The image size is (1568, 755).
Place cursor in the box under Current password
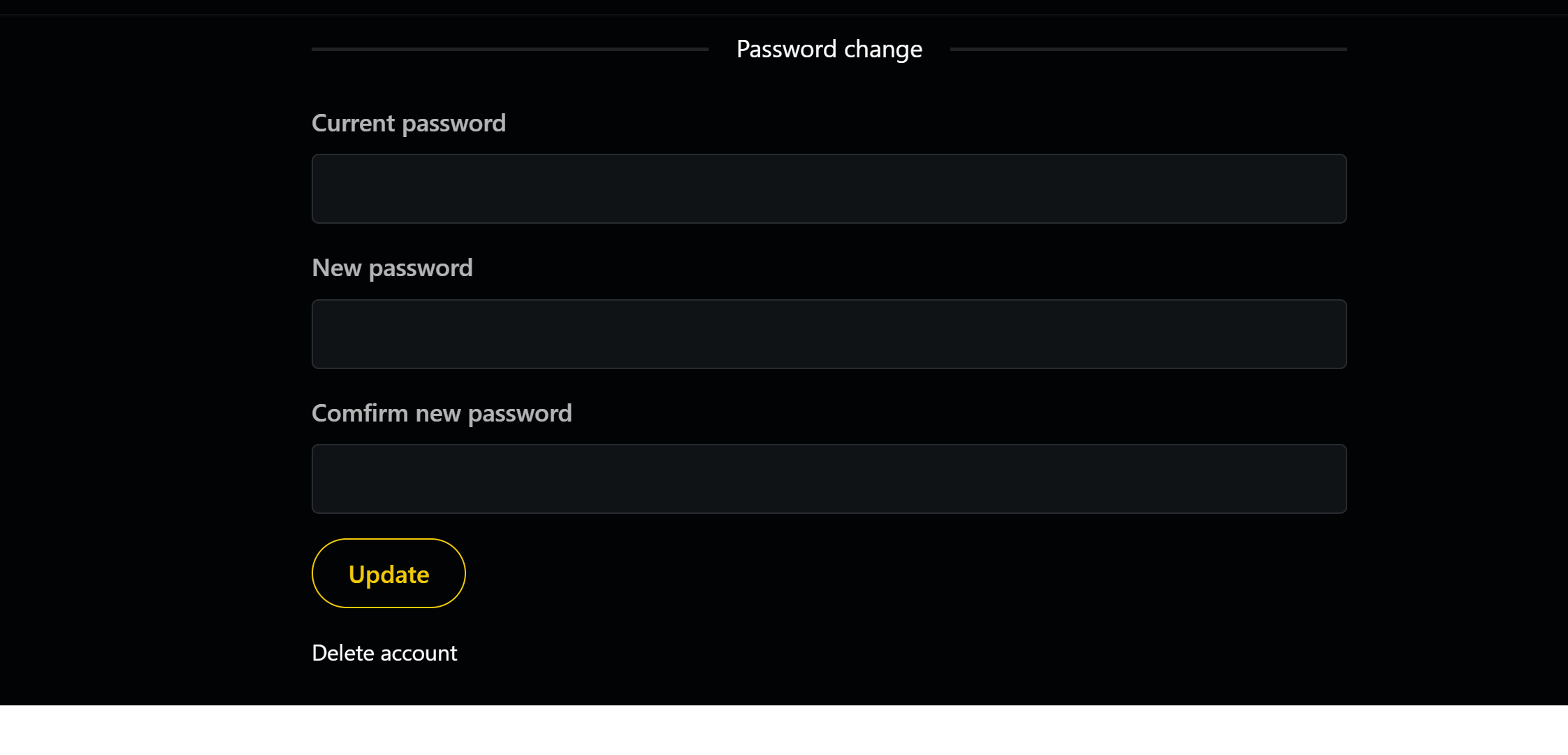pos(829,189)
